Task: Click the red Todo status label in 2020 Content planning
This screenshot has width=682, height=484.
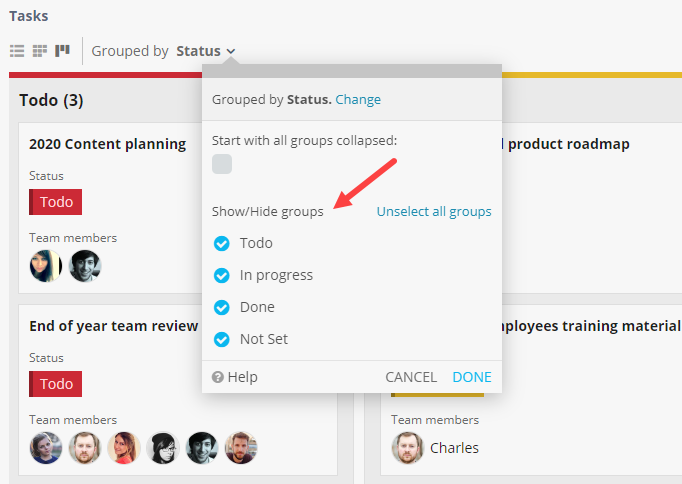Action: pos(56,202)
